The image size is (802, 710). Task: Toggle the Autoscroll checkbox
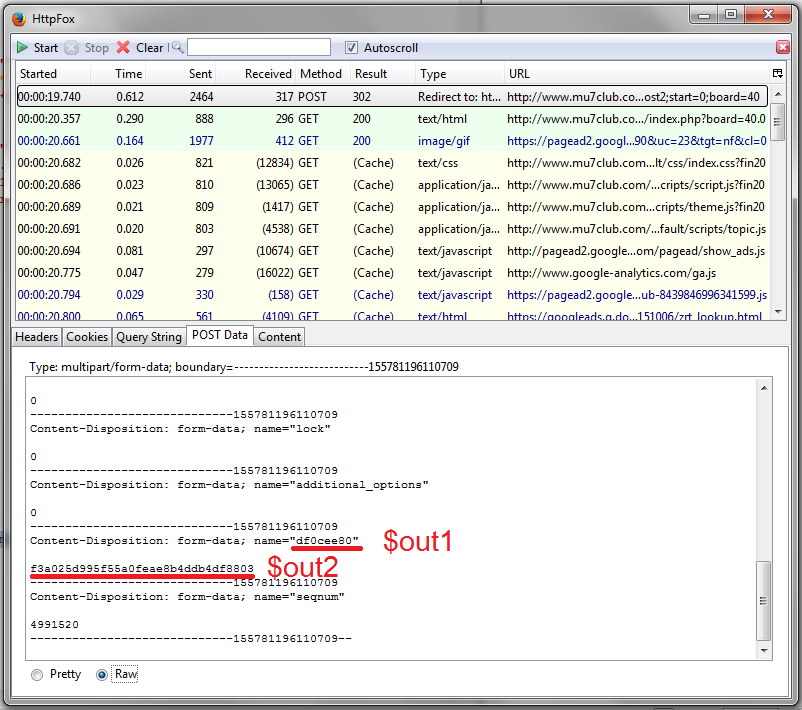(351, 48)
